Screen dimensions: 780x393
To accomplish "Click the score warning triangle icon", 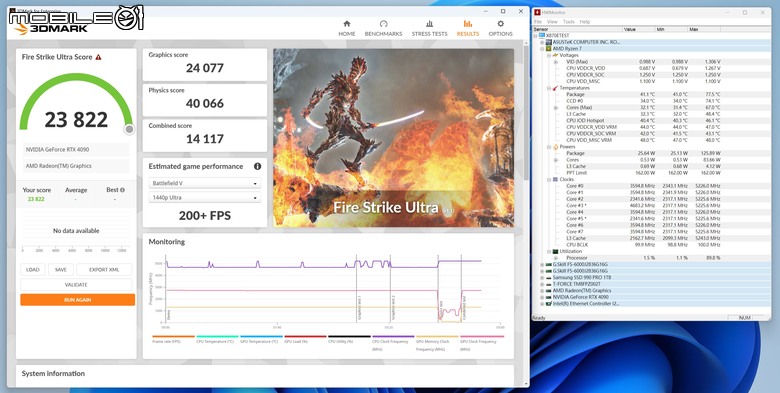I will coord(98,57).
